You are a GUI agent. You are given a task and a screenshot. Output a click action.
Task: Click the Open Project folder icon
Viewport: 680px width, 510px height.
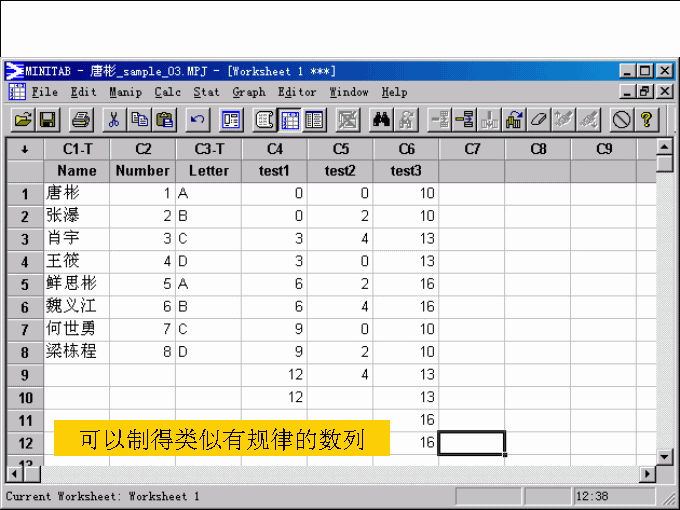pos(22,120)
